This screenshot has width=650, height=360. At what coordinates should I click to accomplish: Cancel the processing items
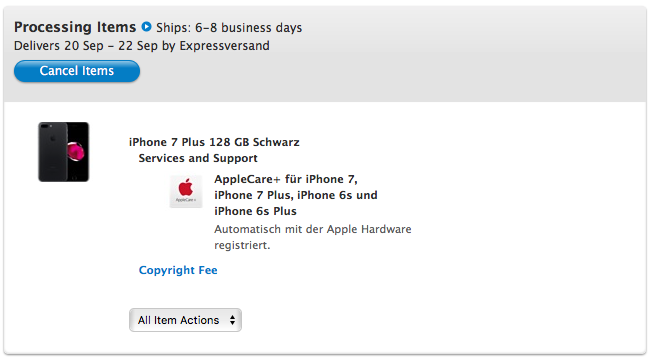[x=77, y=71]
